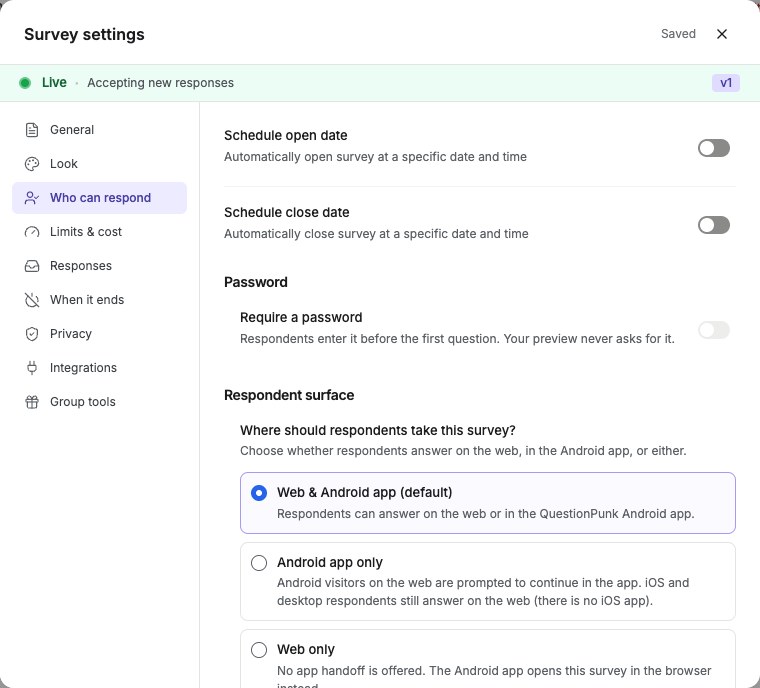The image size is (760, 688).
Task: Click the Android app only option title
Action: coord(330,562)
